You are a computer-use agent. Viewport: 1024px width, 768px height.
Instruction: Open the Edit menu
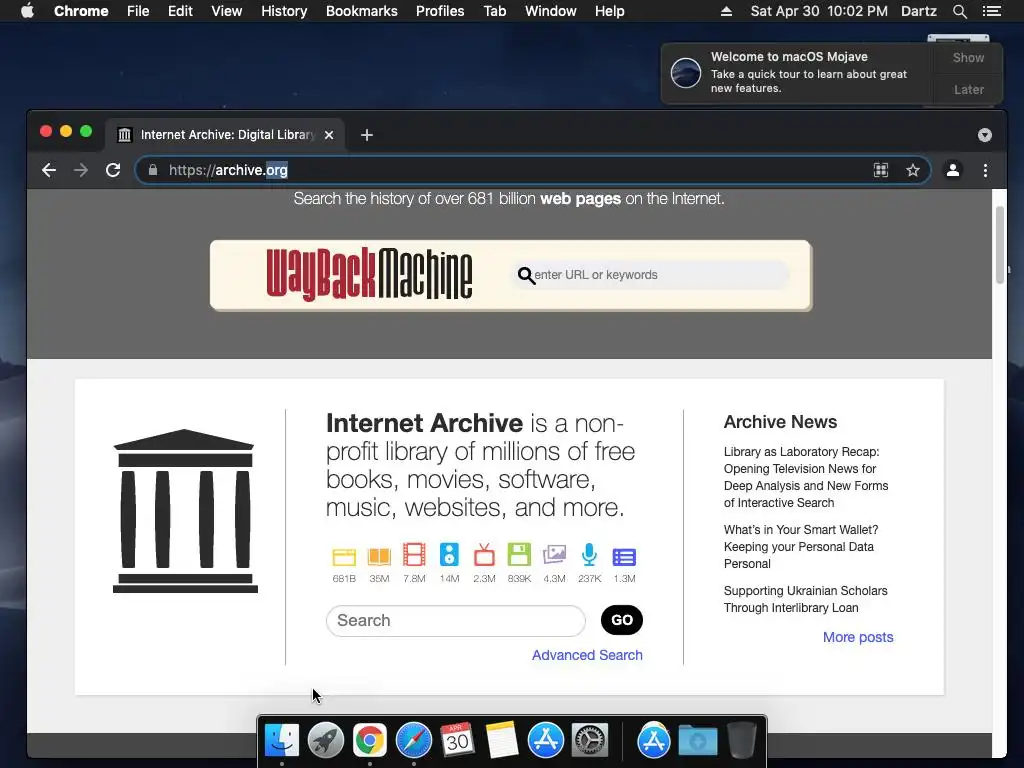pos(180,11)
